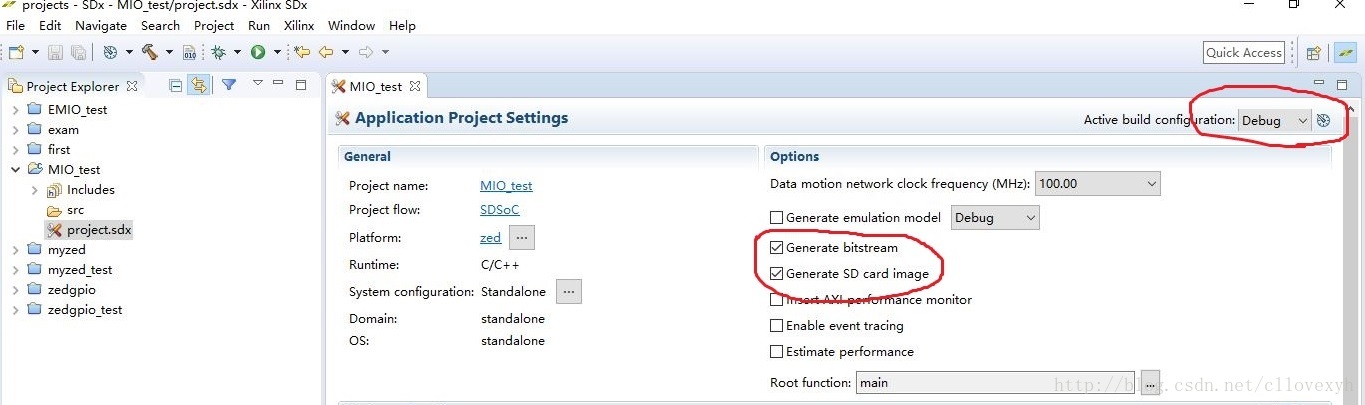The width and height of the screenshot is (1365, 405).
Task: Click the filter funnel icon in Project Explorer
Action: point(229,85)
